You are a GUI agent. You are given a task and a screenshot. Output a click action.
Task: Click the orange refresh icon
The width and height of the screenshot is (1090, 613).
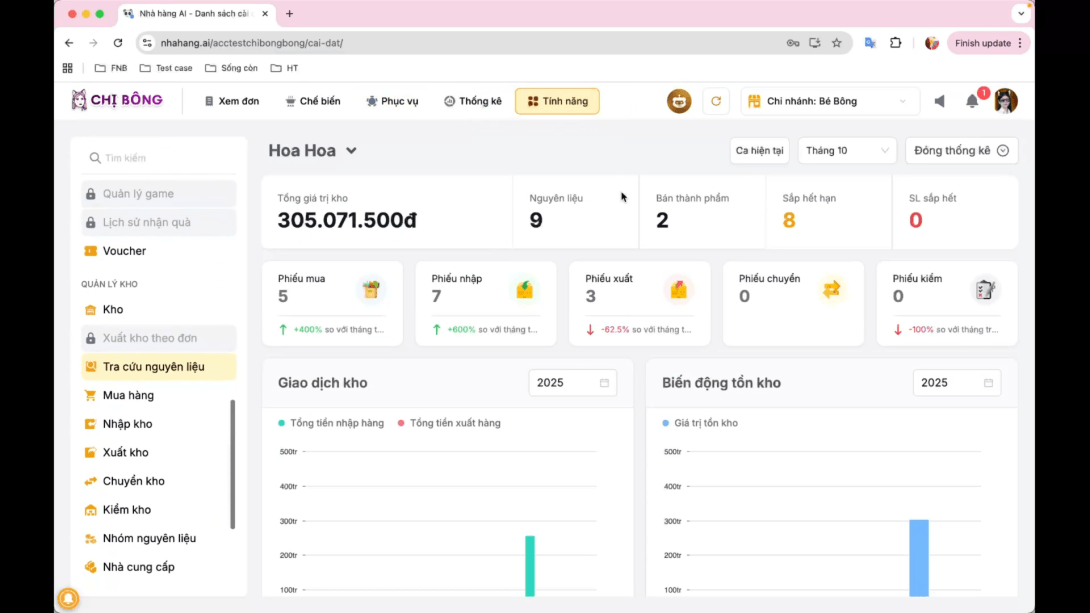[715, 101]
